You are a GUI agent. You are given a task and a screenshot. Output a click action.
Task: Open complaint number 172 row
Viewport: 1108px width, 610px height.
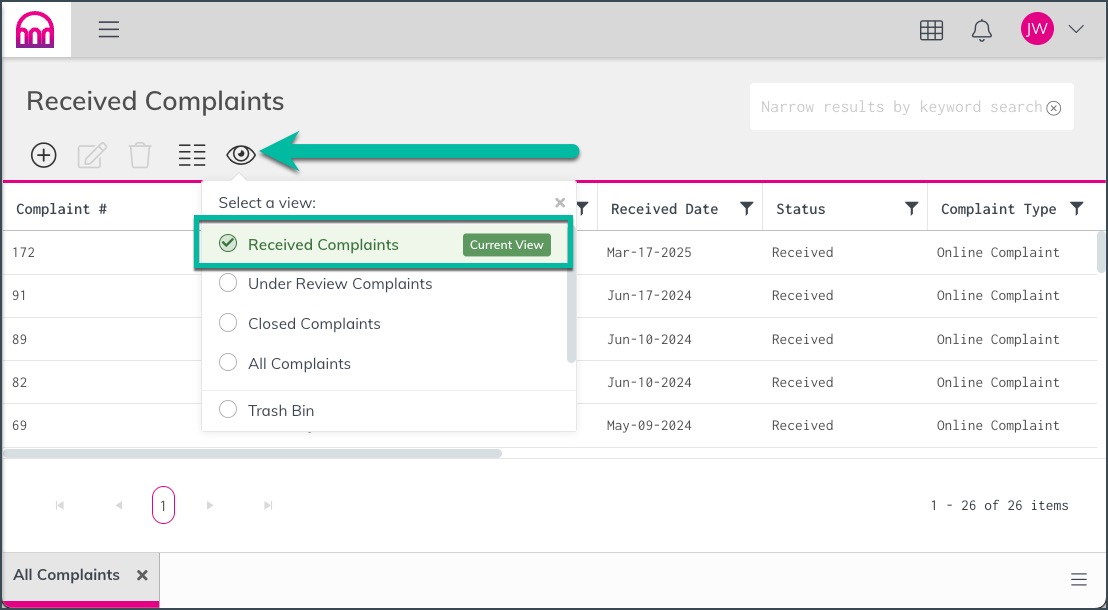click(23, 252)
